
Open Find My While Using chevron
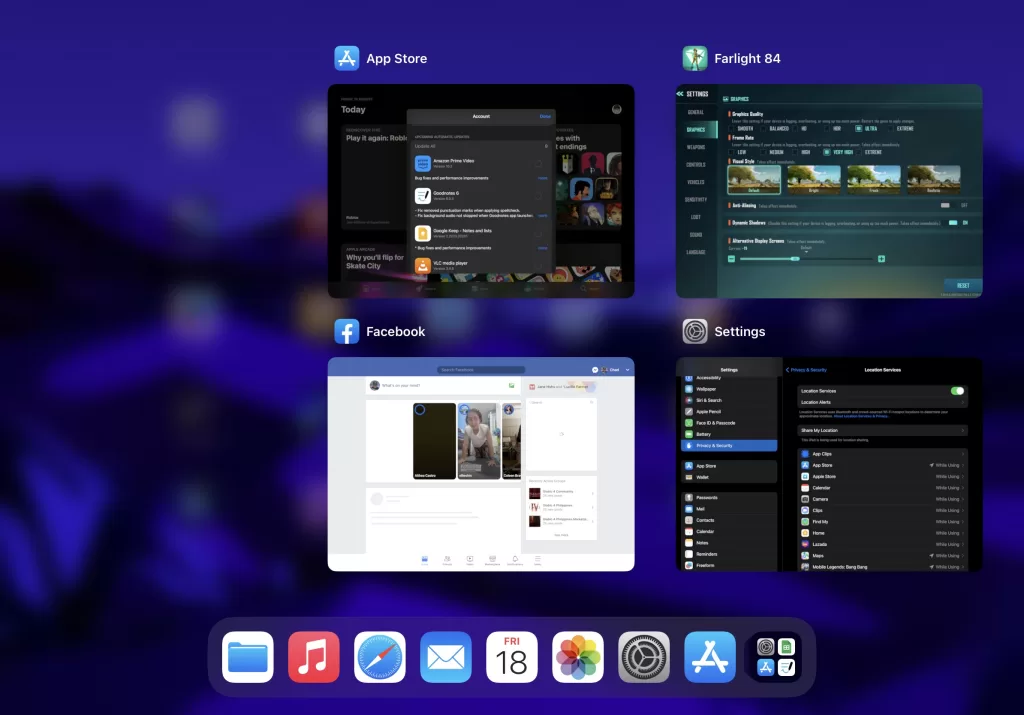click(x=962, y=522)
